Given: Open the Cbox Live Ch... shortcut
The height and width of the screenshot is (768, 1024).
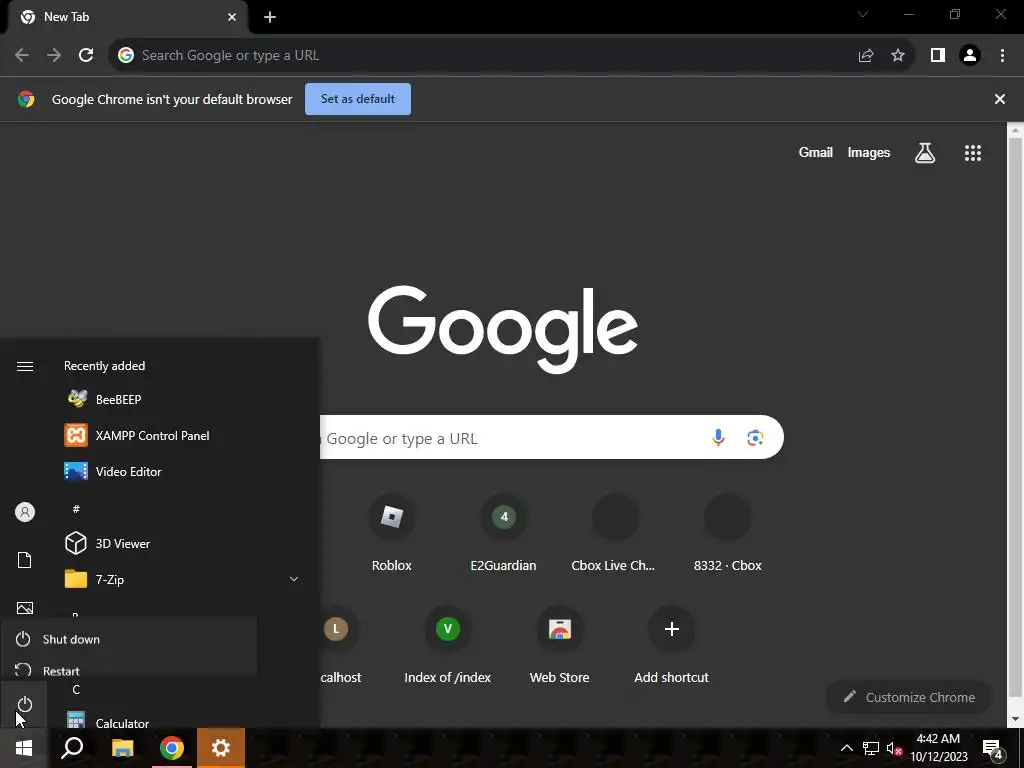Looking at the screenshot, I should 613,533.
